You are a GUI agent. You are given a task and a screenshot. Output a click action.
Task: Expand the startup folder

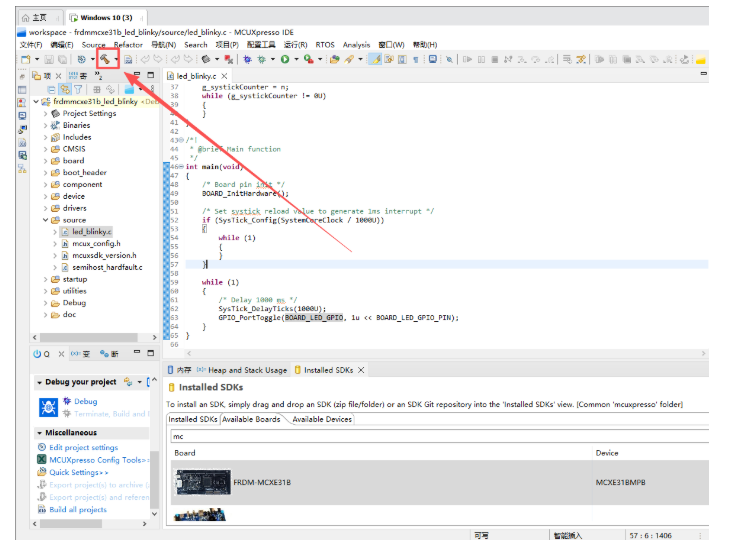tap(45, 279)
